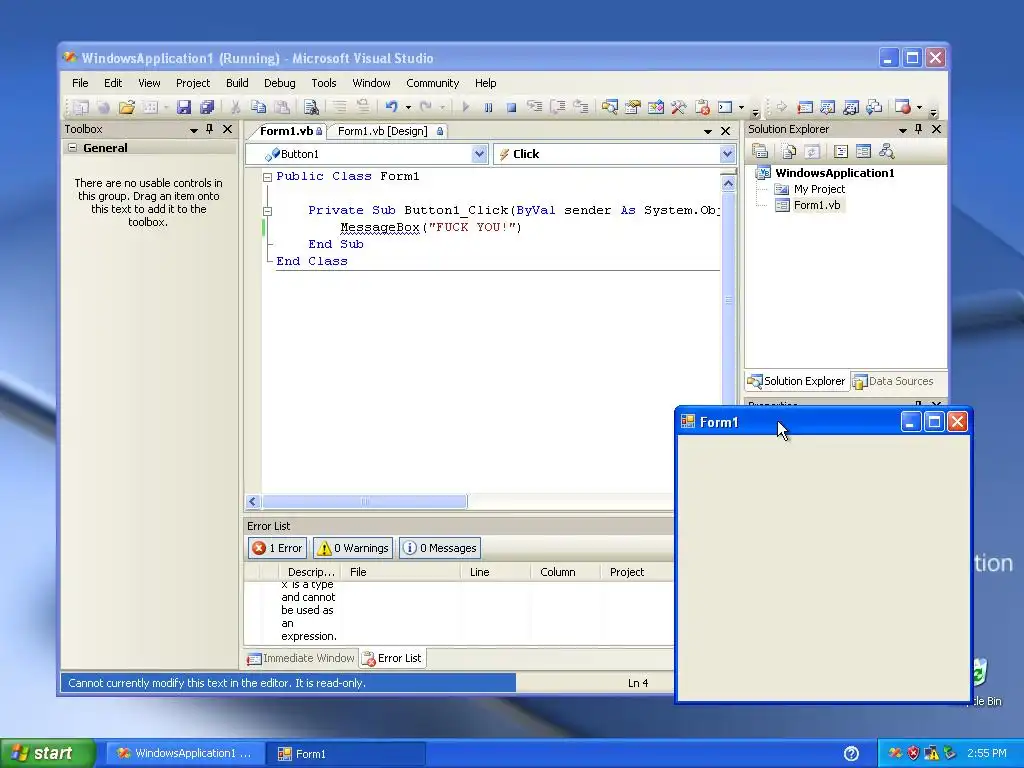Click the editor horizontal scroll left arrow
Image resolution: width=1024 pixels, height=768 pixels.
tap(253, 502)
